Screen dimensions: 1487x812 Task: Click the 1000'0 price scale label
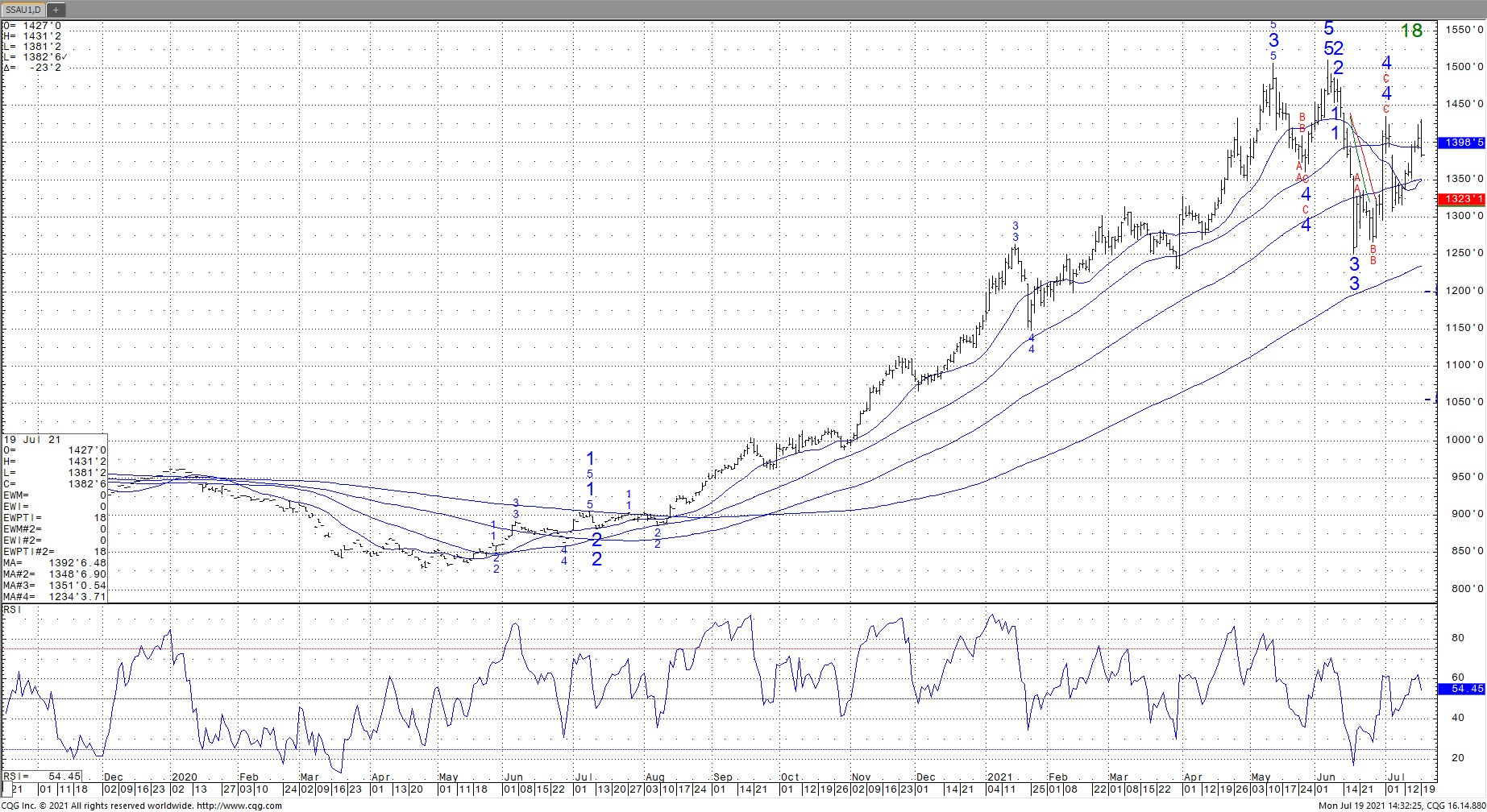(x=1466, y=439)
